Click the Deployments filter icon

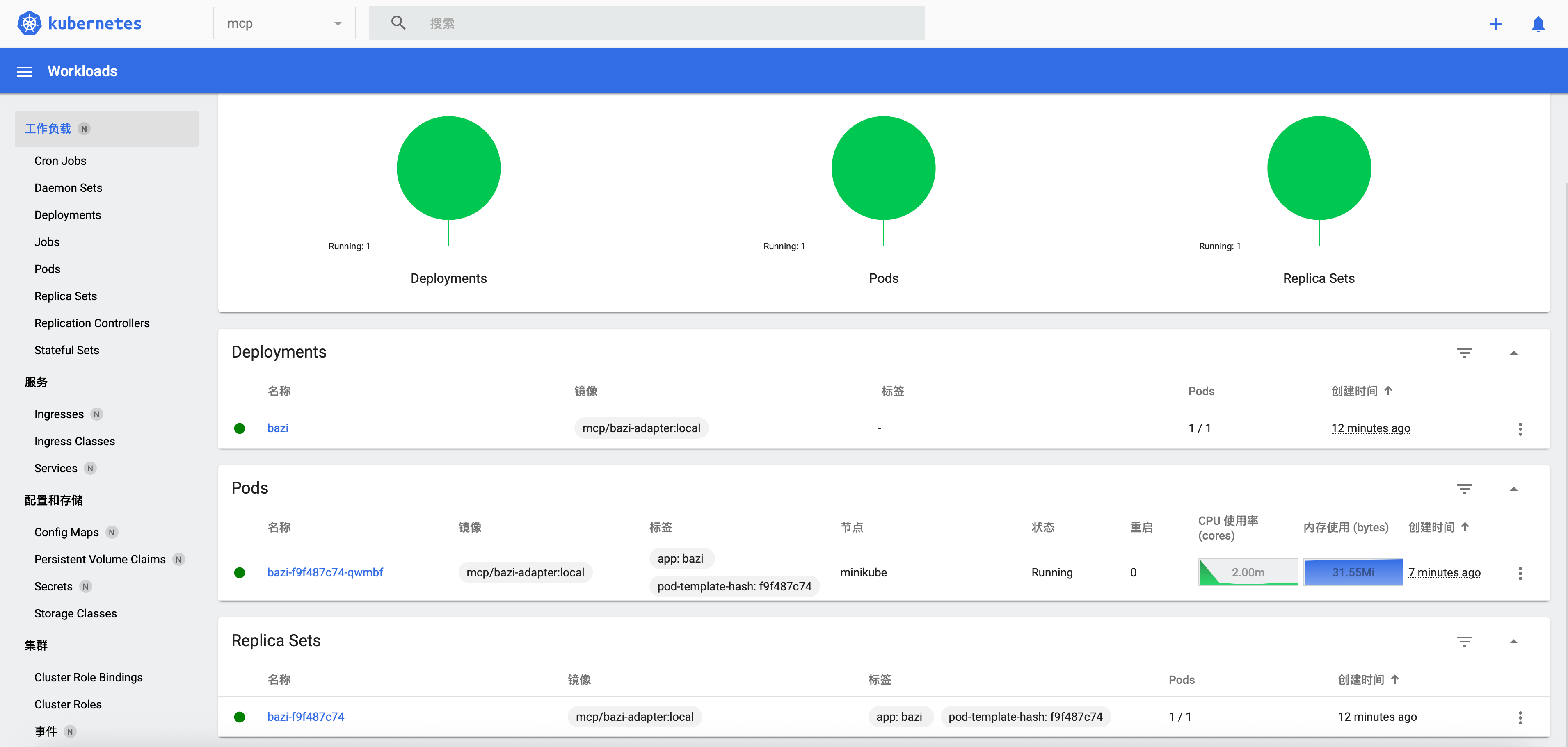[1464, 353]
